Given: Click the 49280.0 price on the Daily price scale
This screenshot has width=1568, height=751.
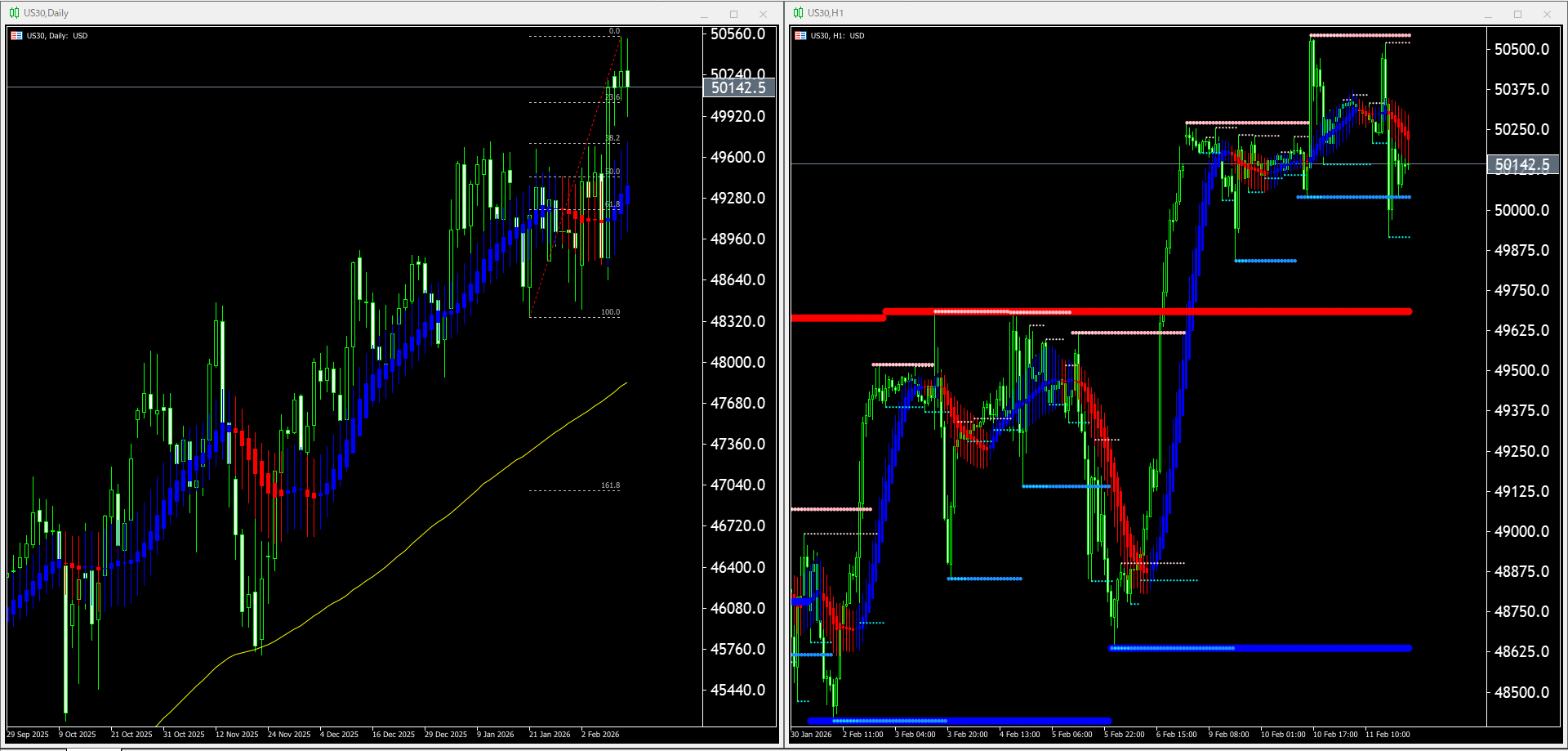Looking at the screenshot, I should (x=737, y=198).
